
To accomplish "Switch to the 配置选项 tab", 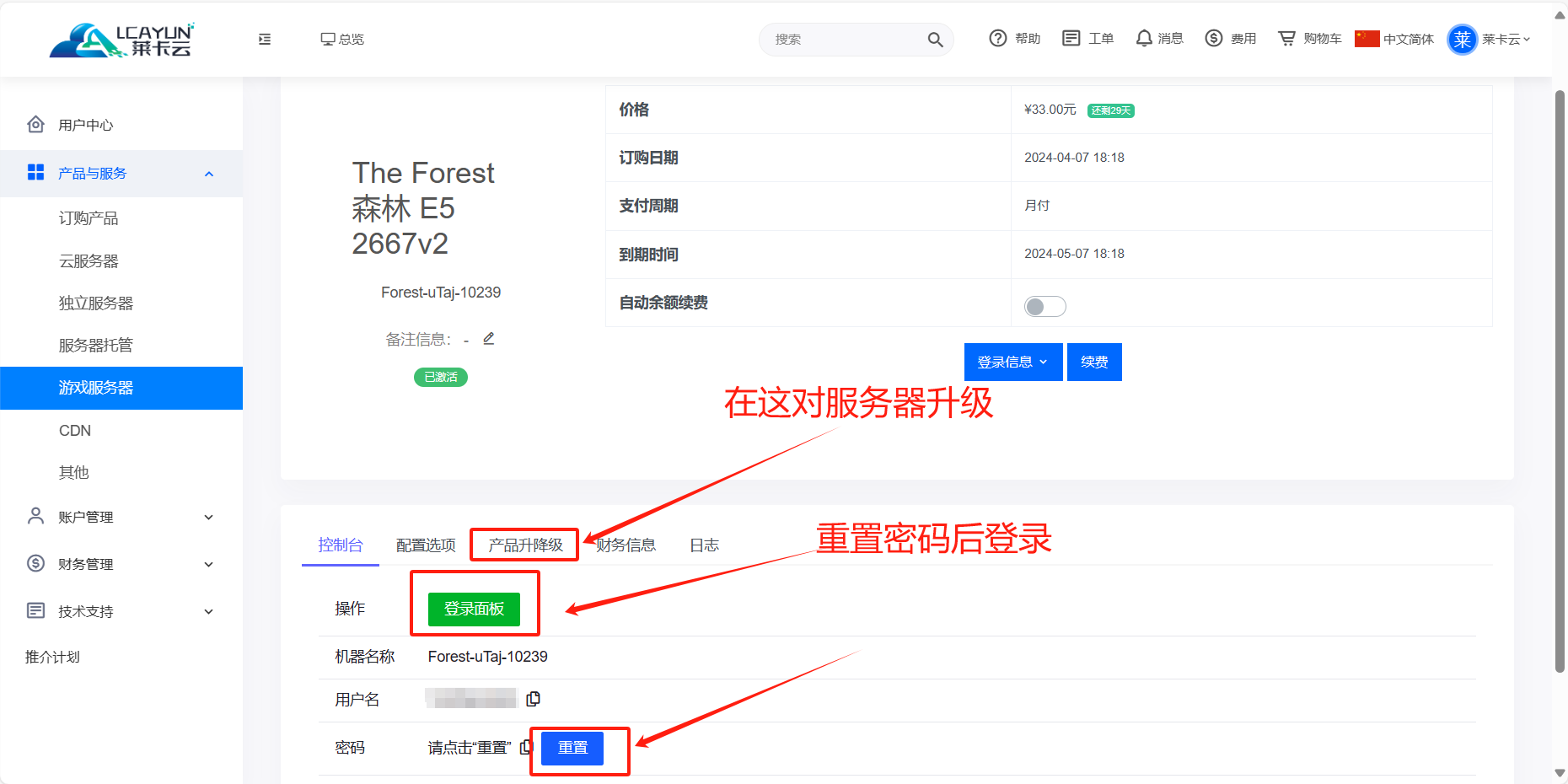I will point(426,545).
